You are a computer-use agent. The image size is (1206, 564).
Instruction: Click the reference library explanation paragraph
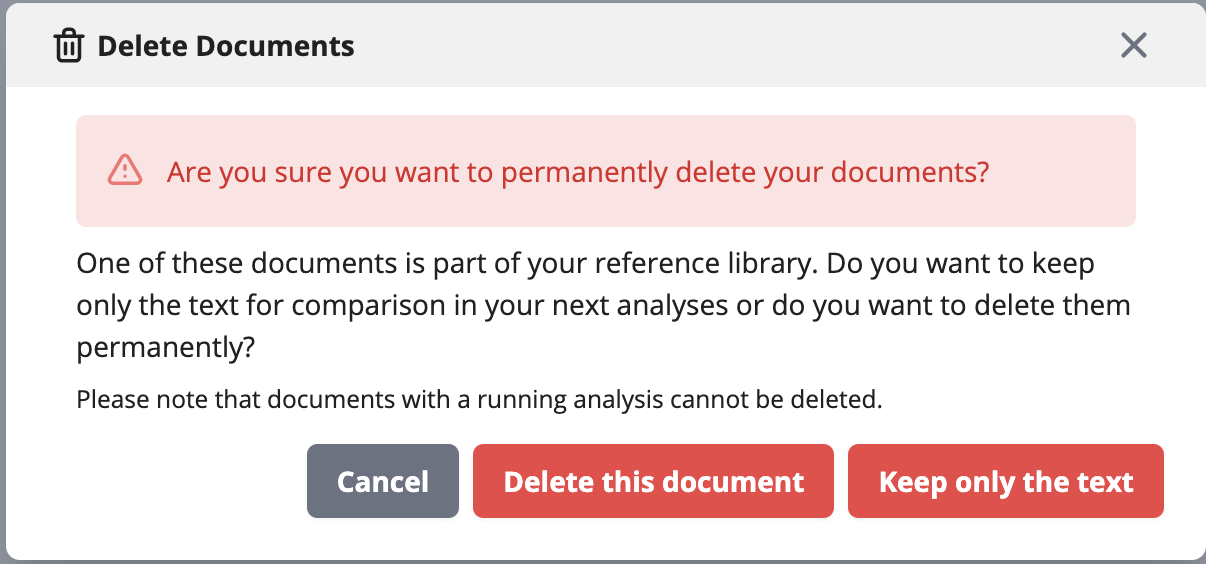pyautogui.click(x=603, y=306)
